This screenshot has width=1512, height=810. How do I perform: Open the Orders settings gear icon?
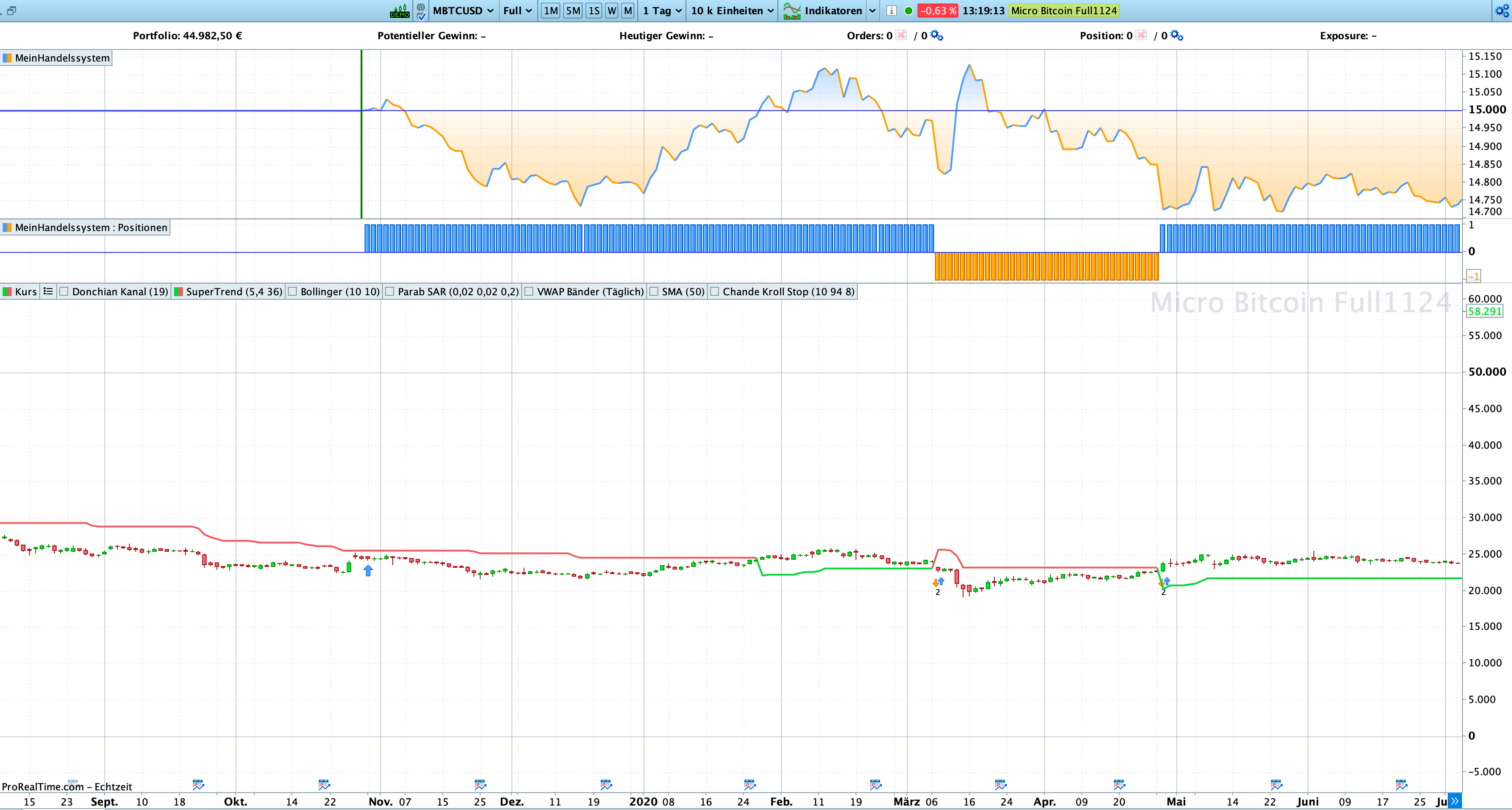tap(937, 35)
